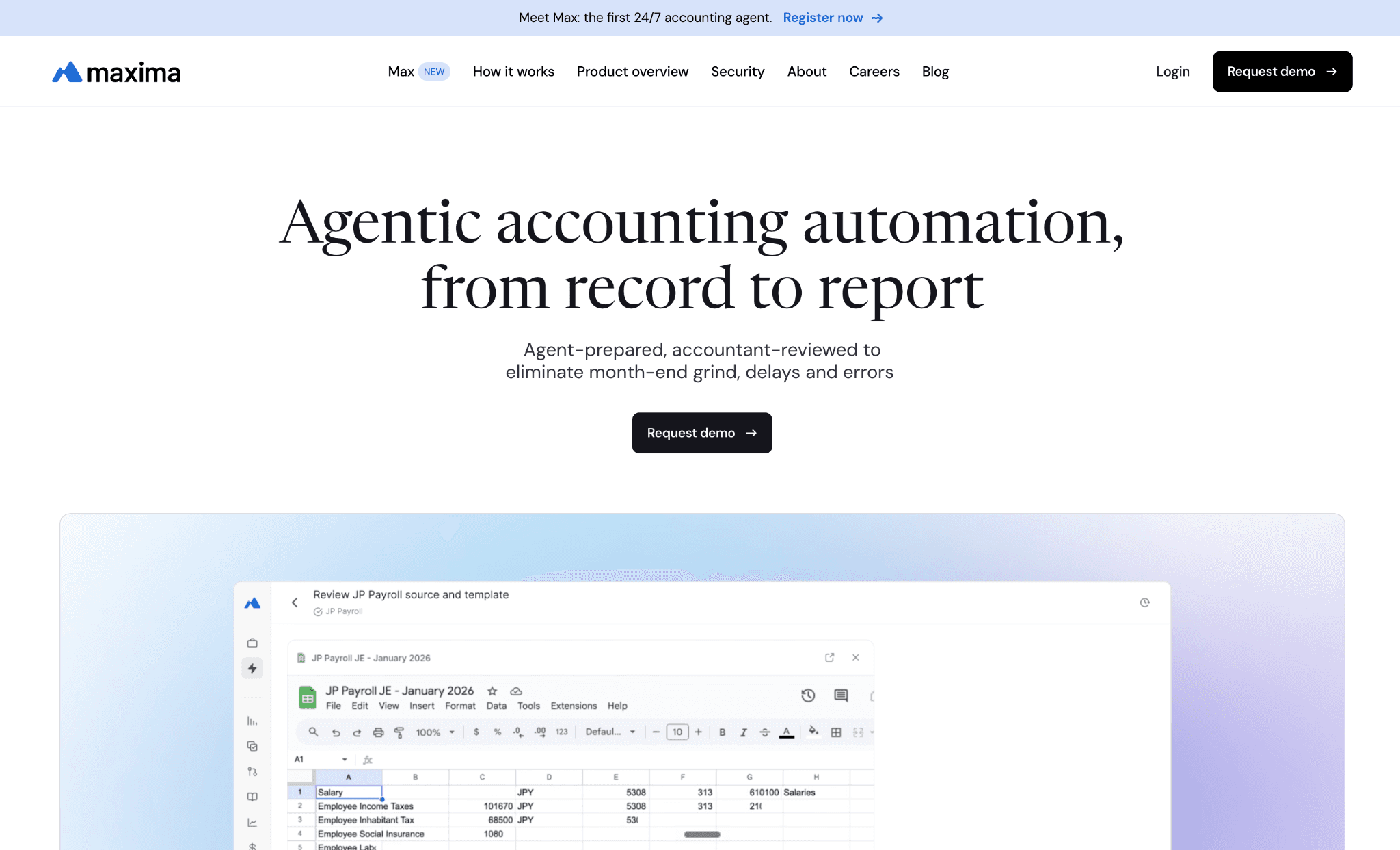Open spreadsheet version history

808,695
